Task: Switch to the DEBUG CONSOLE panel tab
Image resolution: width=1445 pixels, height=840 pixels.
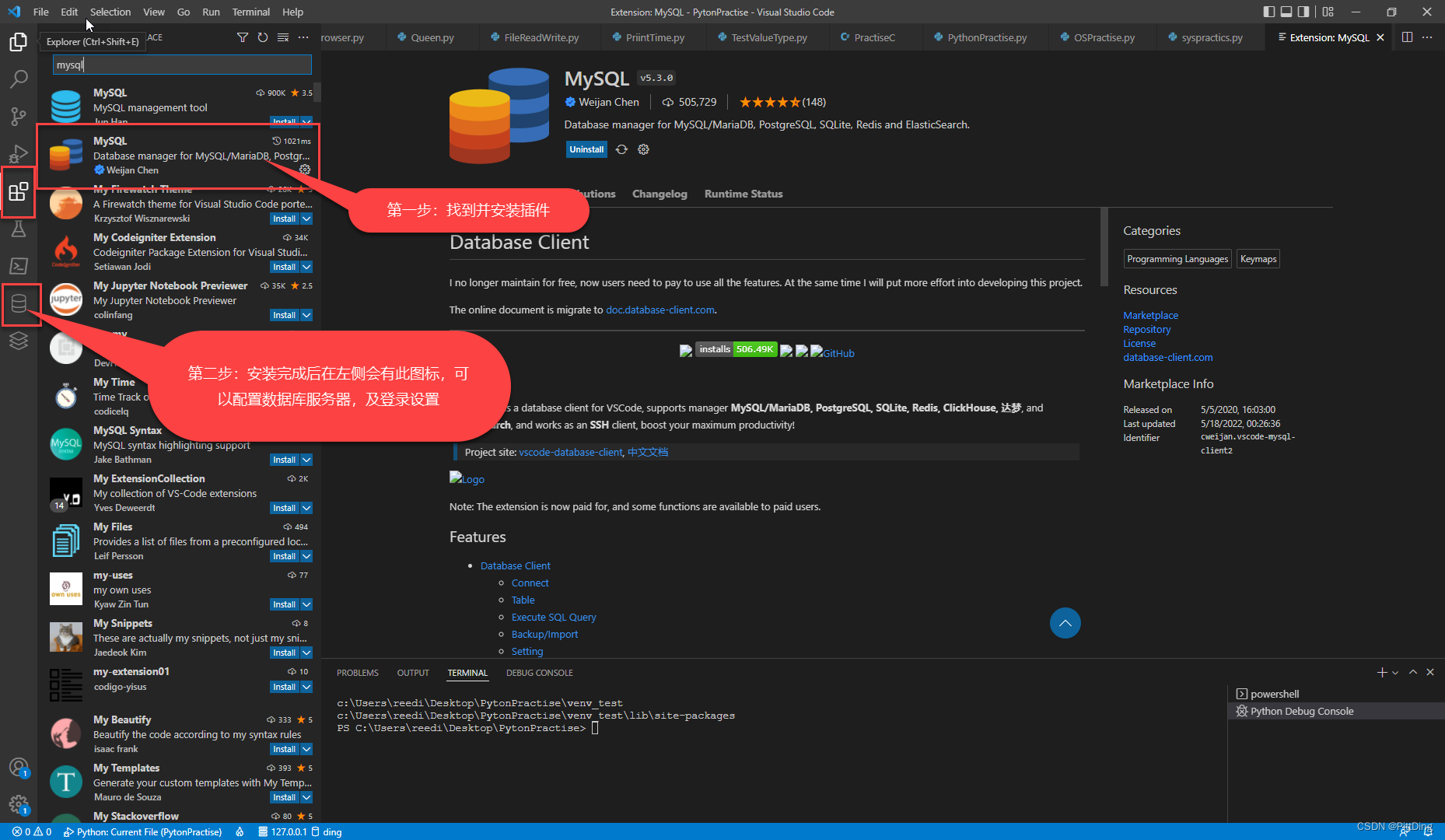Action: point(539,673)
